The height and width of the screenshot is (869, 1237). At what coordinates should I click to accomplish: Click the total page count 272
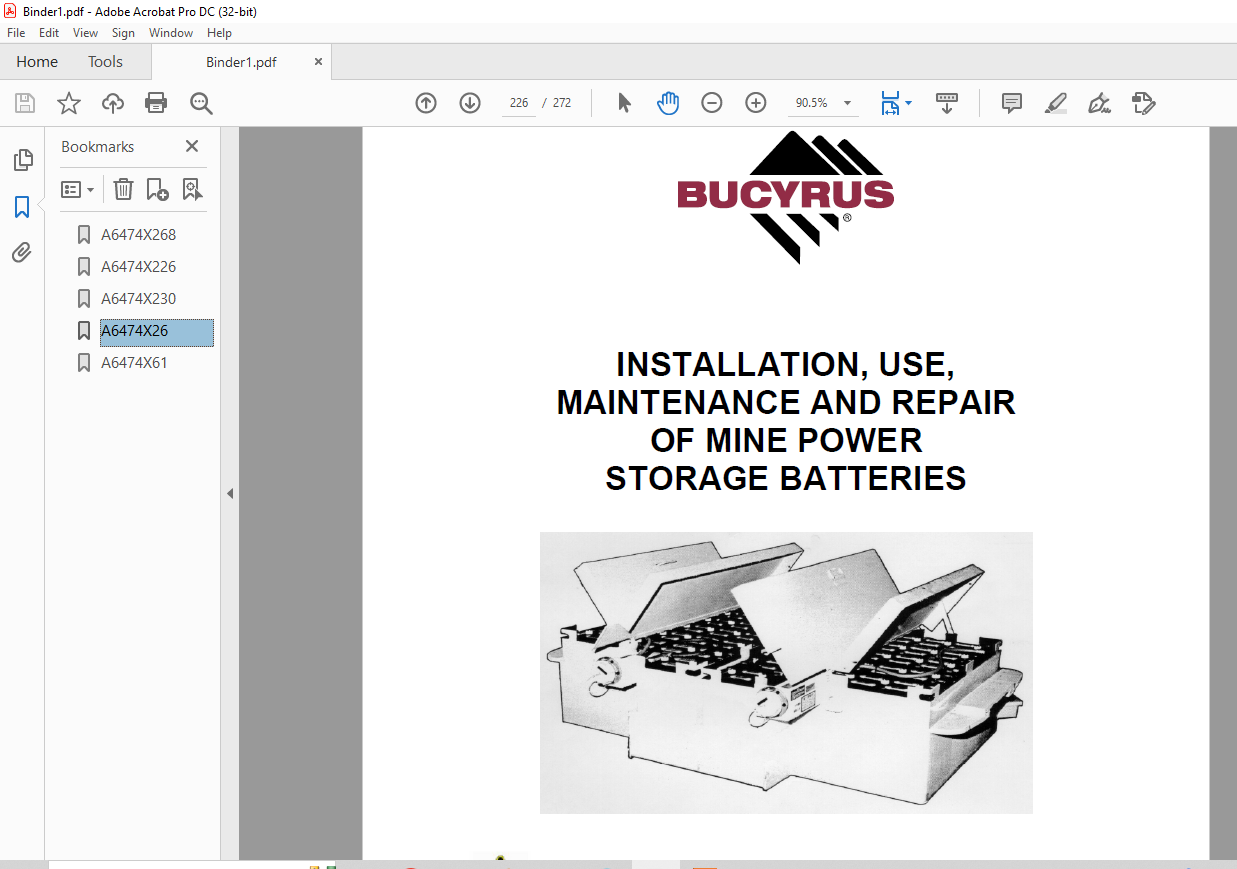(562, 103)
